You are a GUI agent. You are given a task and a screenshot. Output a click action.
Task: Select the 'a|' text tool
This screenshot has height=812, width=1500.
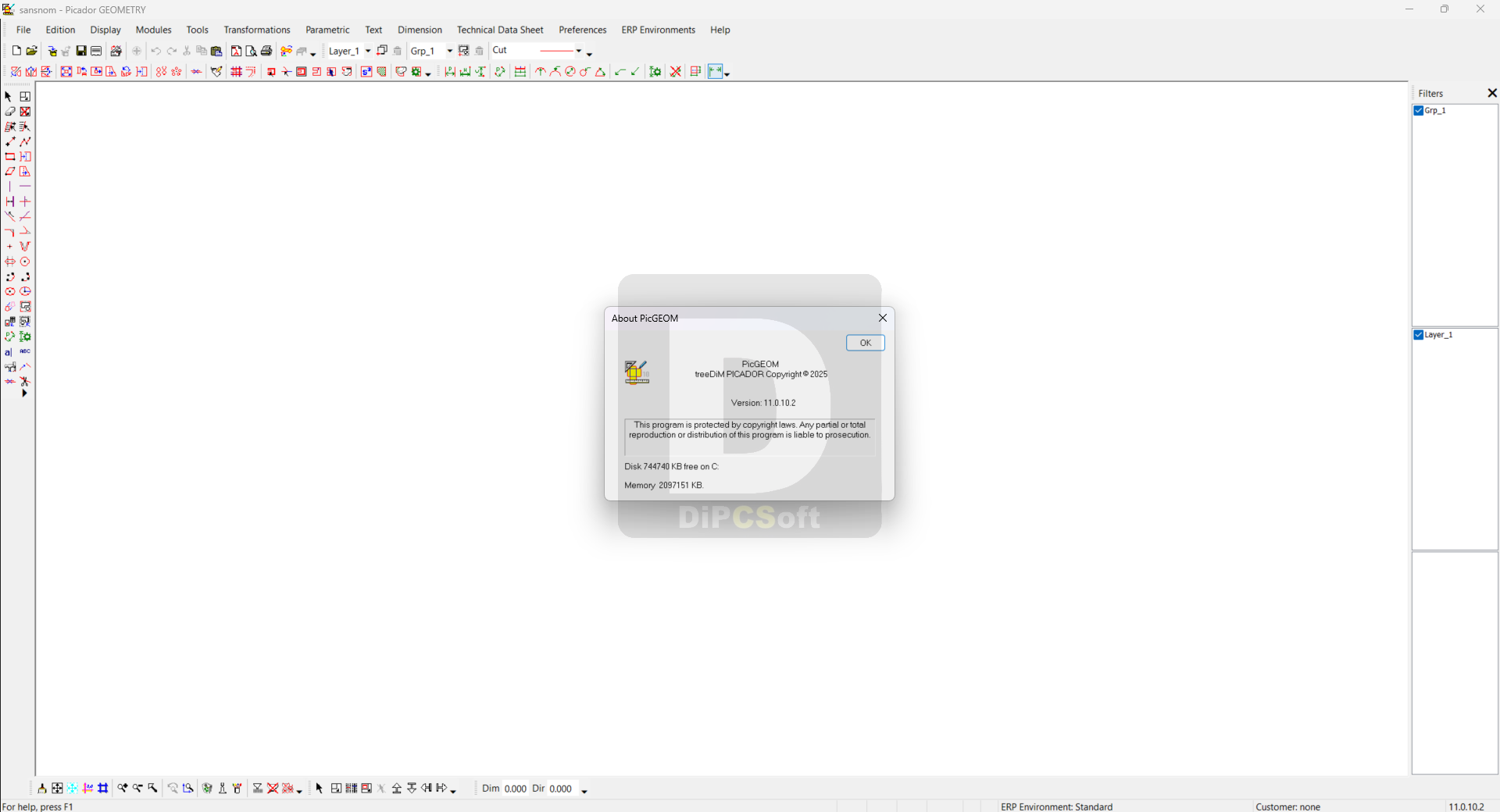click(9, 352)
